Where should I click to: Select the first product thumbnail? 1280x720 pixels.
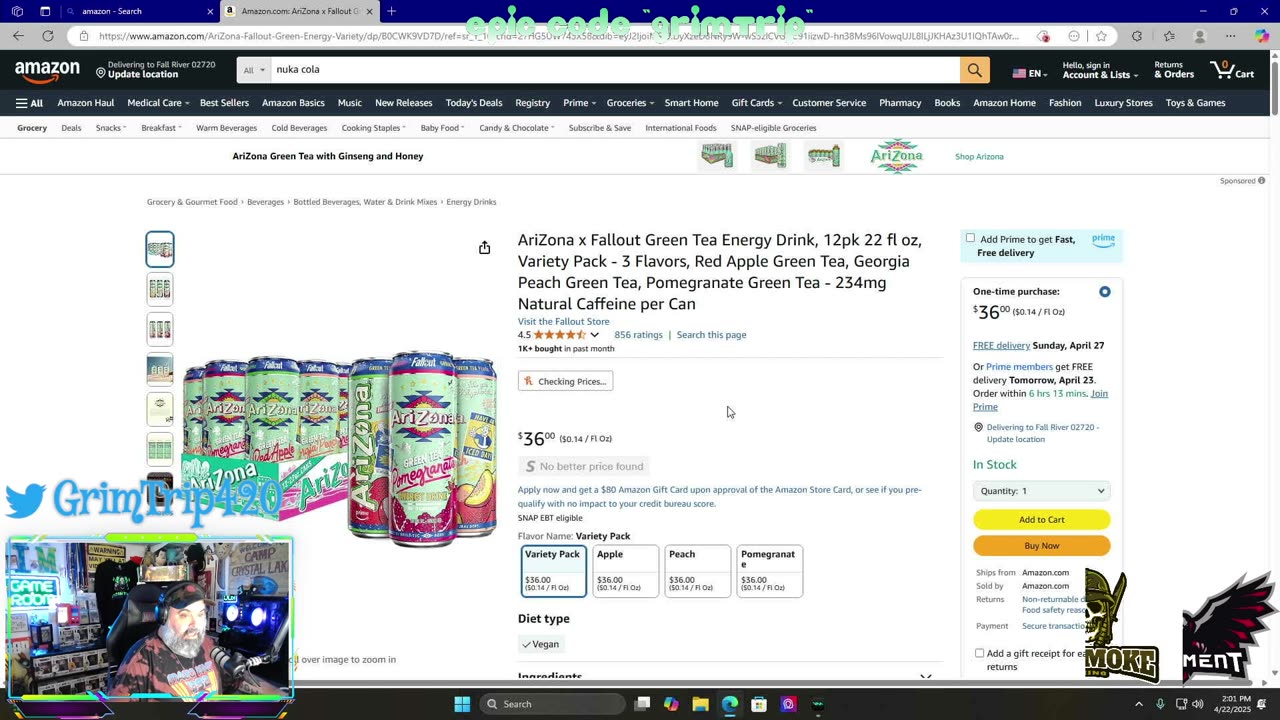pyautogui.click(x=160, y=249)
